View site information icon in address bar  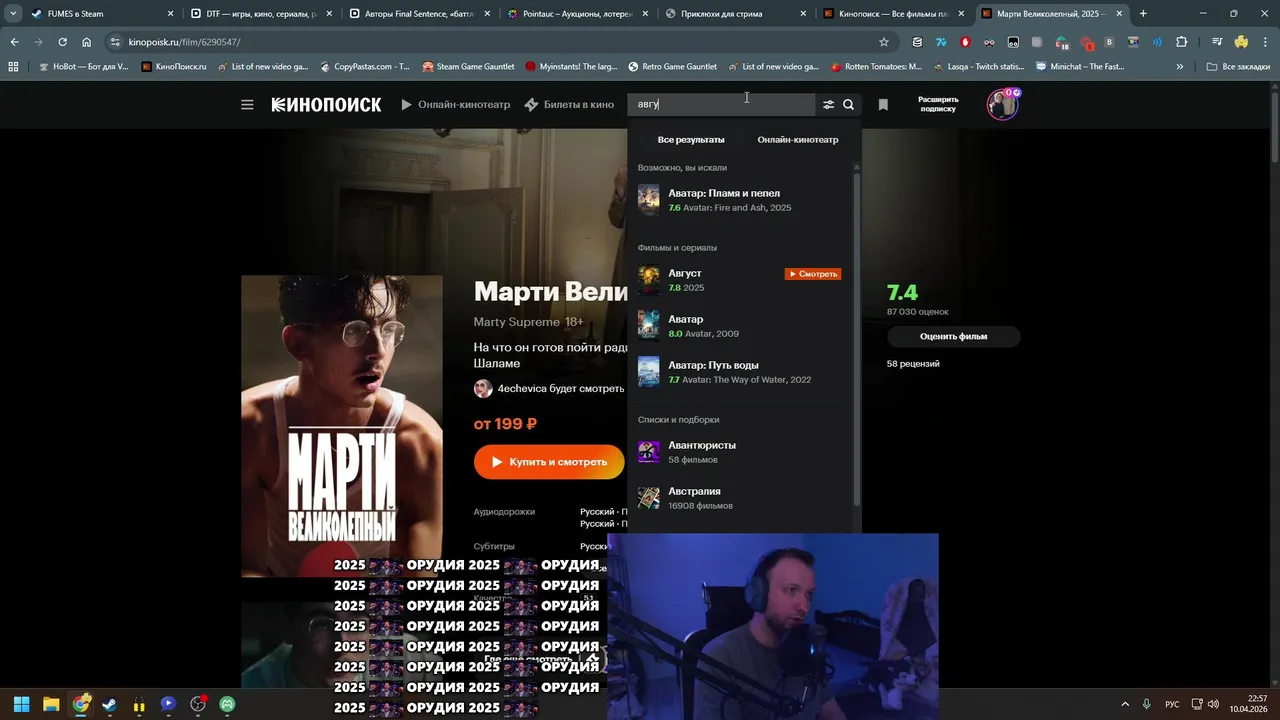coord(115,42)
